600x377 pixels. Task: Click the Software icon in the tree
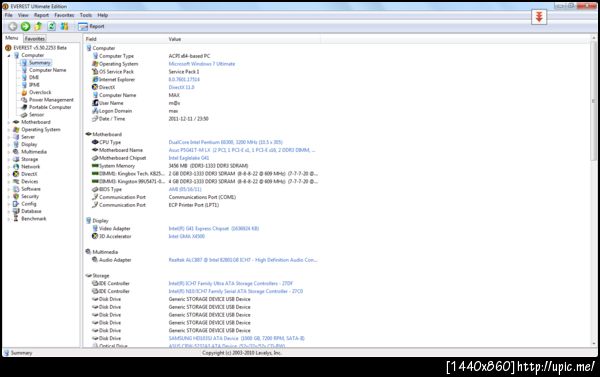point(16,189)
